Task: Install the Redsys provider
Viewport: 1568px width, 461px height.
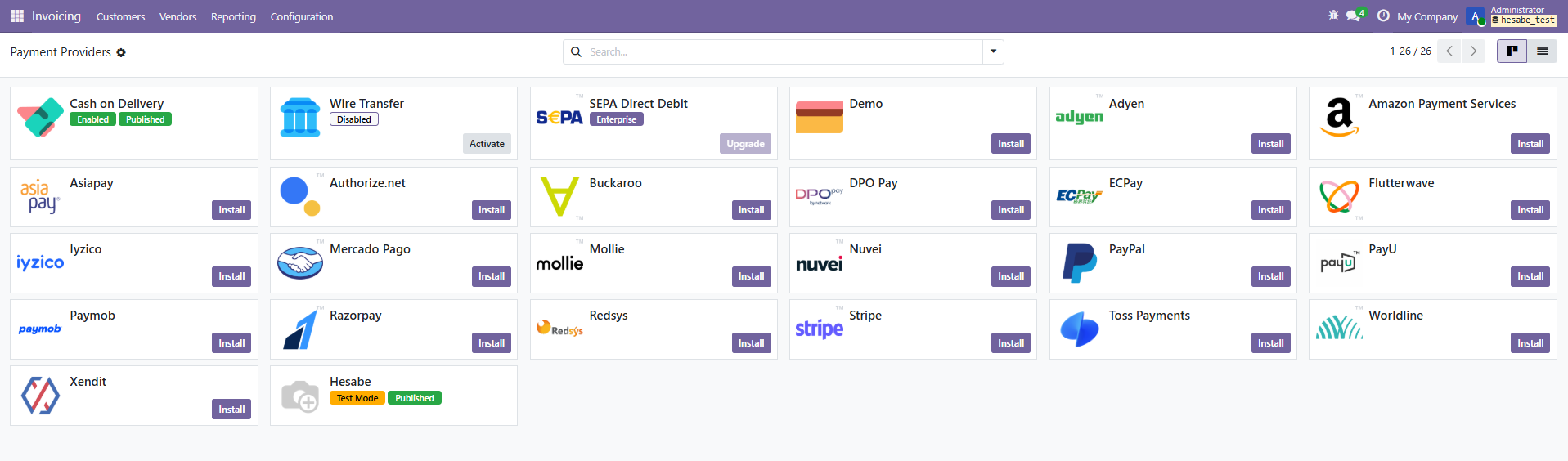Action: (x=751, y=343)
